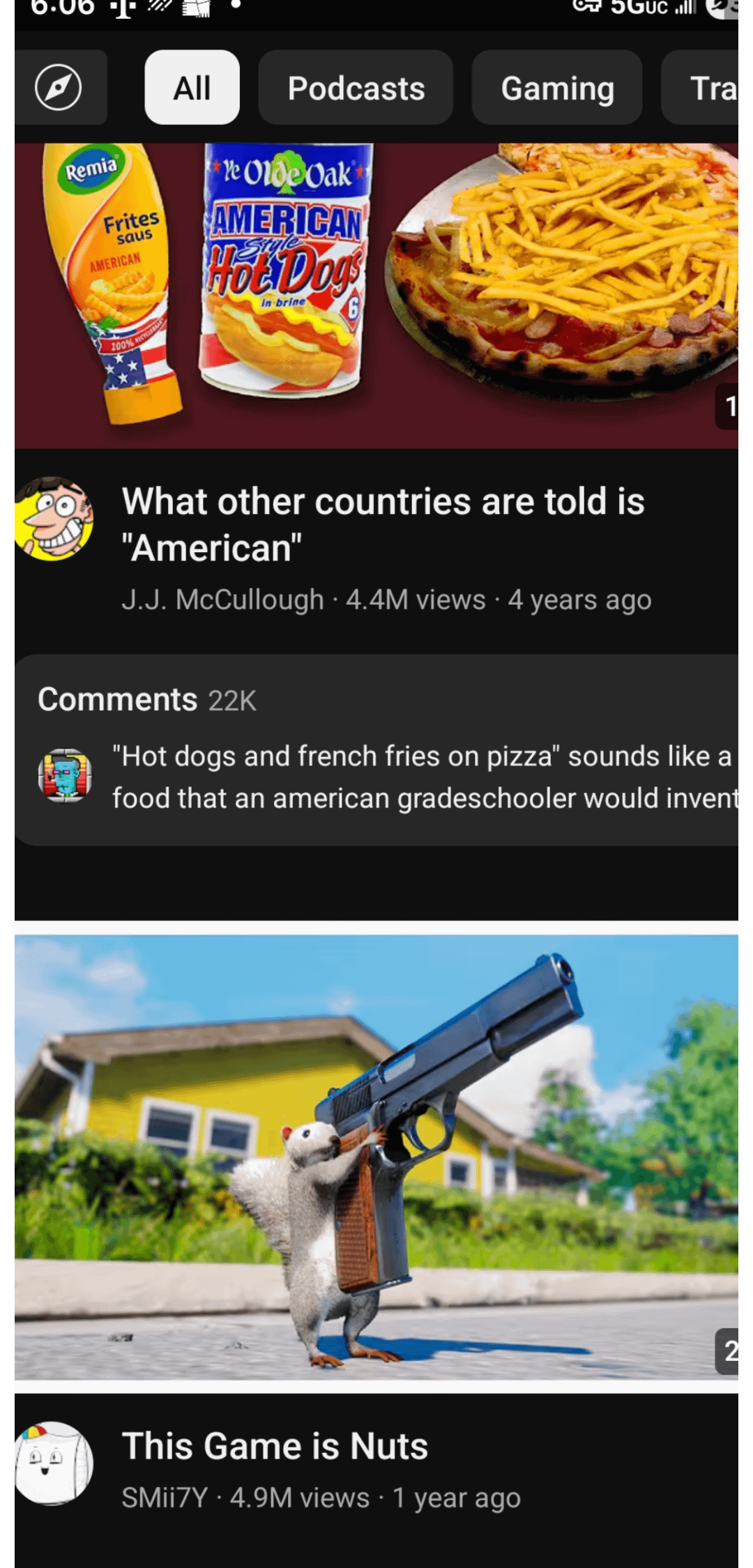Screen dimensions: 753x1568
Task: Switch to the Gaming chip
Action: coord(557,87)
